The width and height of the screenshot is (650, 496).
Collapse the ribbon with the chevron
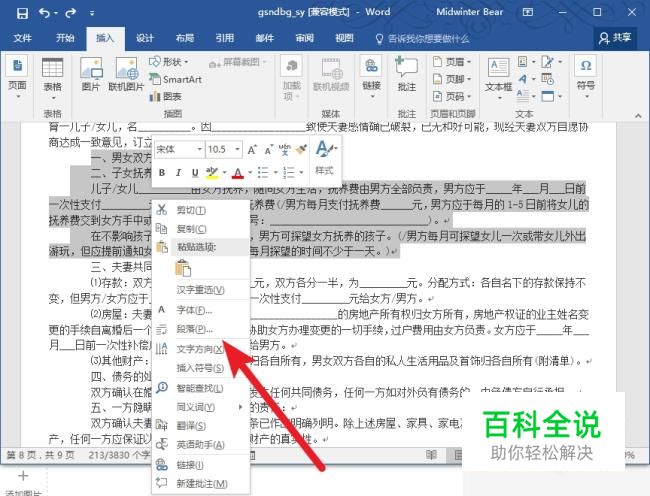coord(638,116)
